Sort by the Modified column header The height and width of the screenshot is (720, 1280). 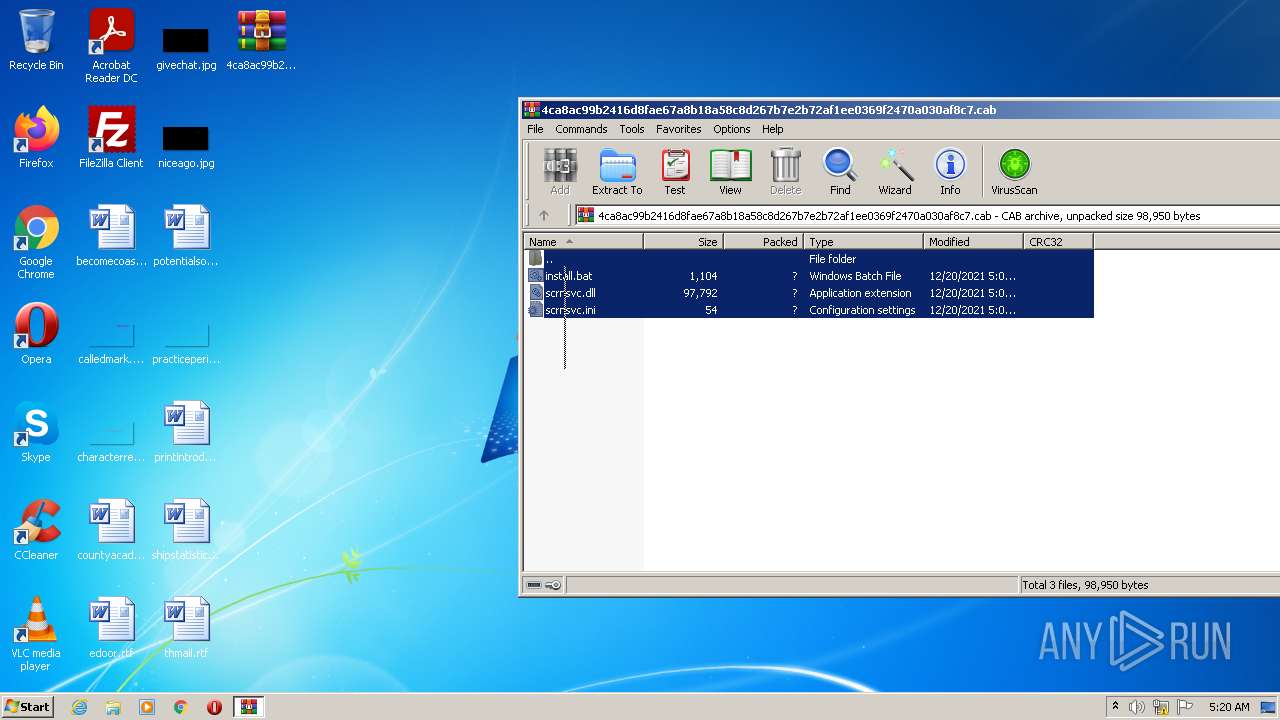(x=973, y=242)
